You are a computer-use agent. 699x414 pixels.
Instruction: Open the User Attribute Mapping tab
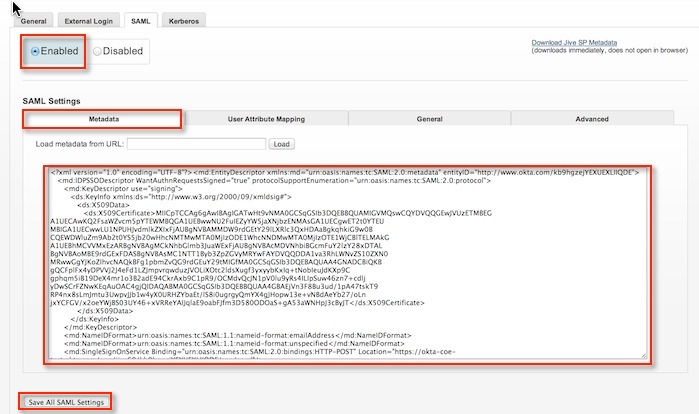(266, 119)
